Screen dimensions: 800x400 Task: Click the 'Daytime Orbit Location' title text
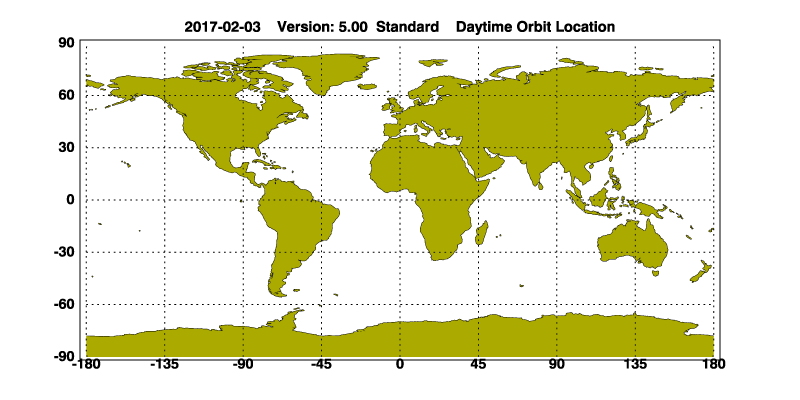click(535, 25)
